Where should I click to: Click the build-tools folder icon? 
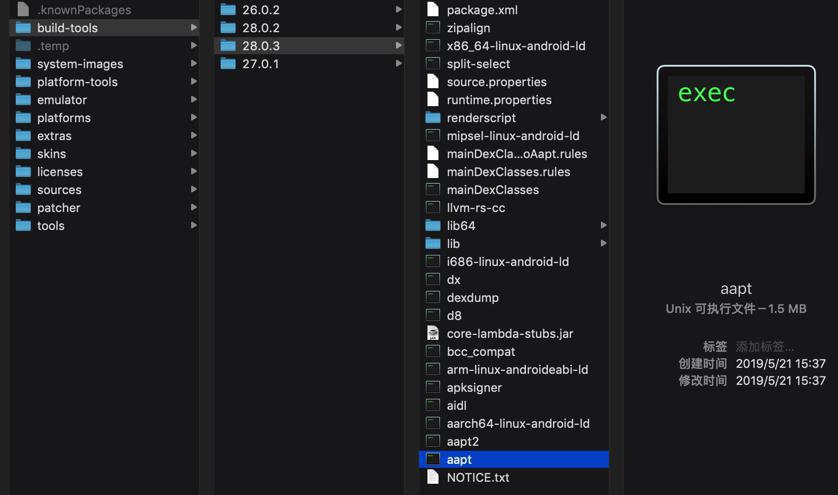pos(23,28)
